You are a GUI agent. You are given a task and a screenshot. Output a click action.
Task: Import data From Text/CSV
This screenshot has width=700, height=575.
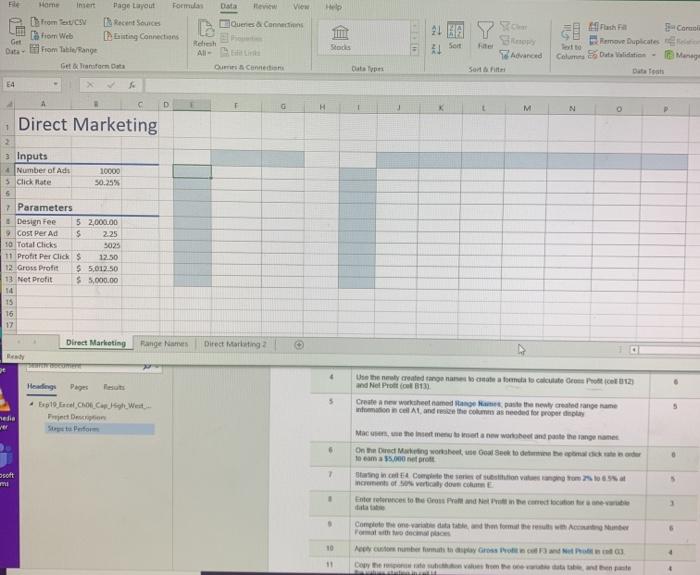(x=59, y=22)
